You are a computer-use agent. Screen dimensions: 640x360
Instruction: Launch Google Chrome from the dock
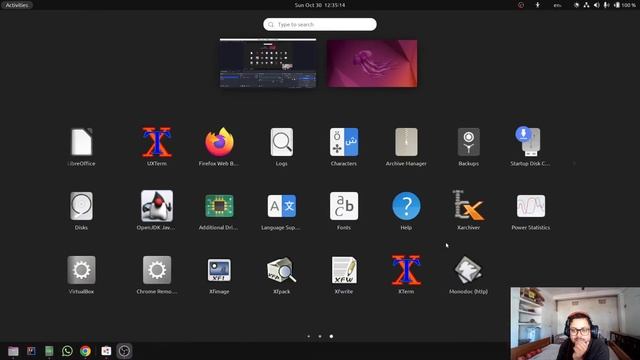85,351
